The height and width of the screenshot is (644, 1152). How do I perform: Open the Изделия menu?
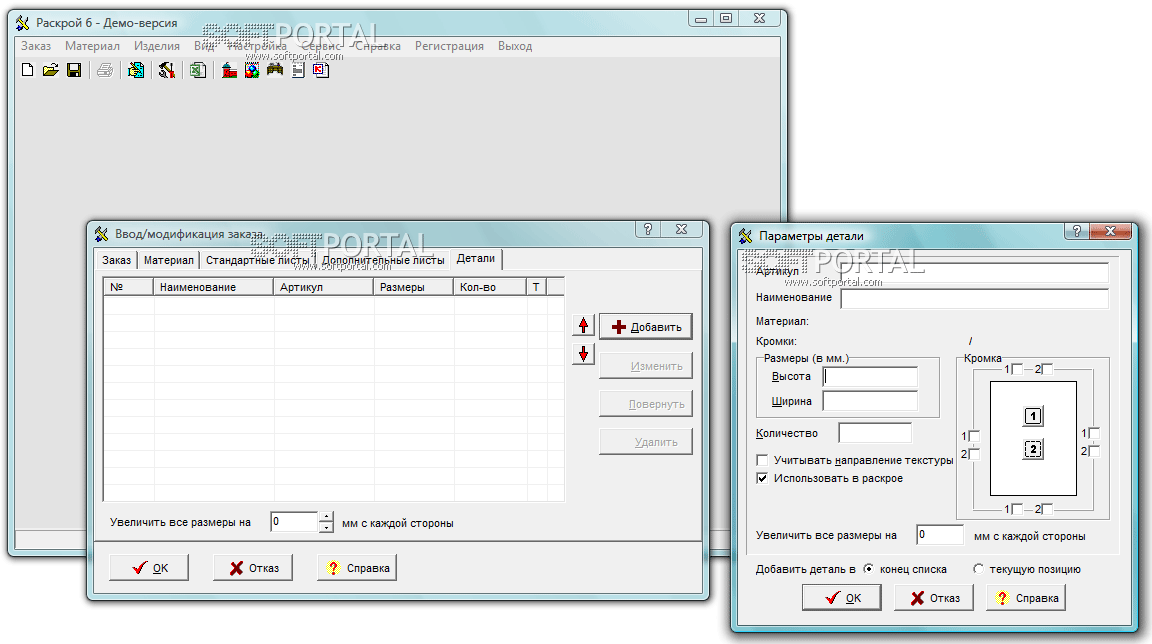click(156, 46)
